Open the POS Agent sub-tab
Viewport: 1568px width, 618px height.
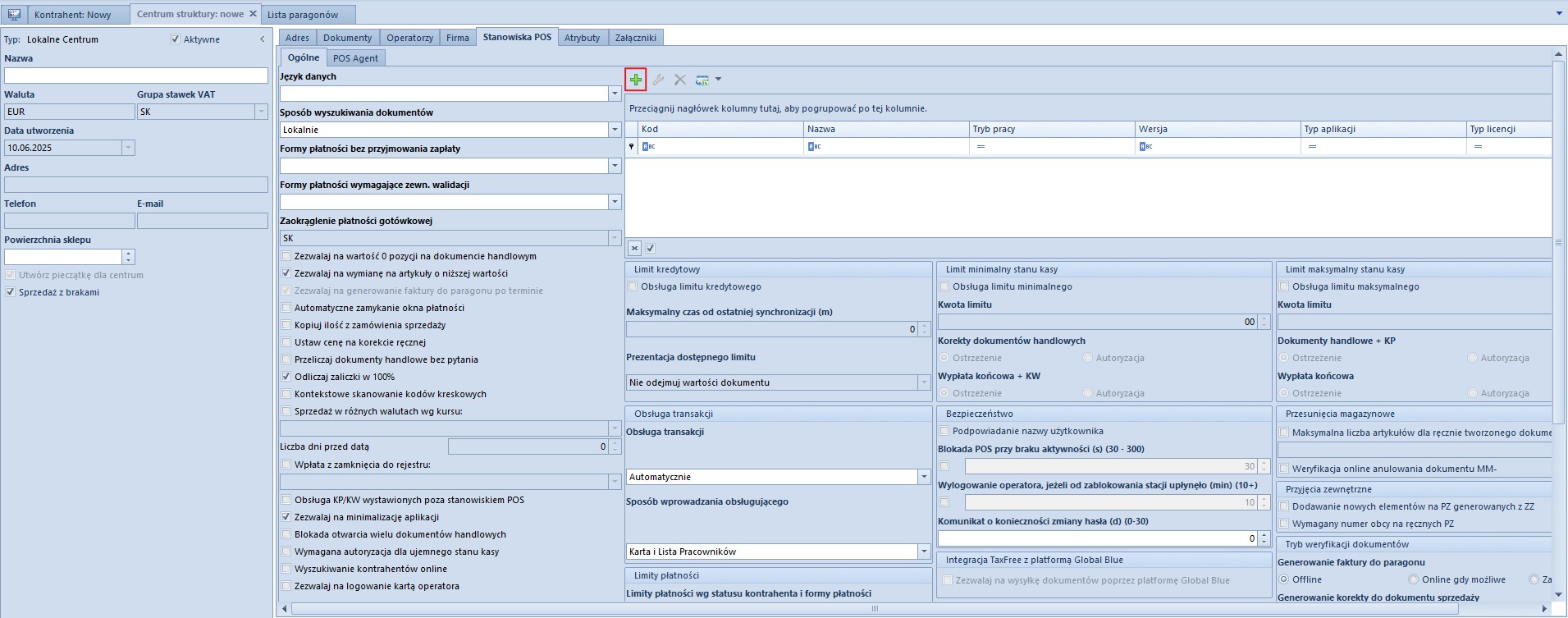pos(355,58)
